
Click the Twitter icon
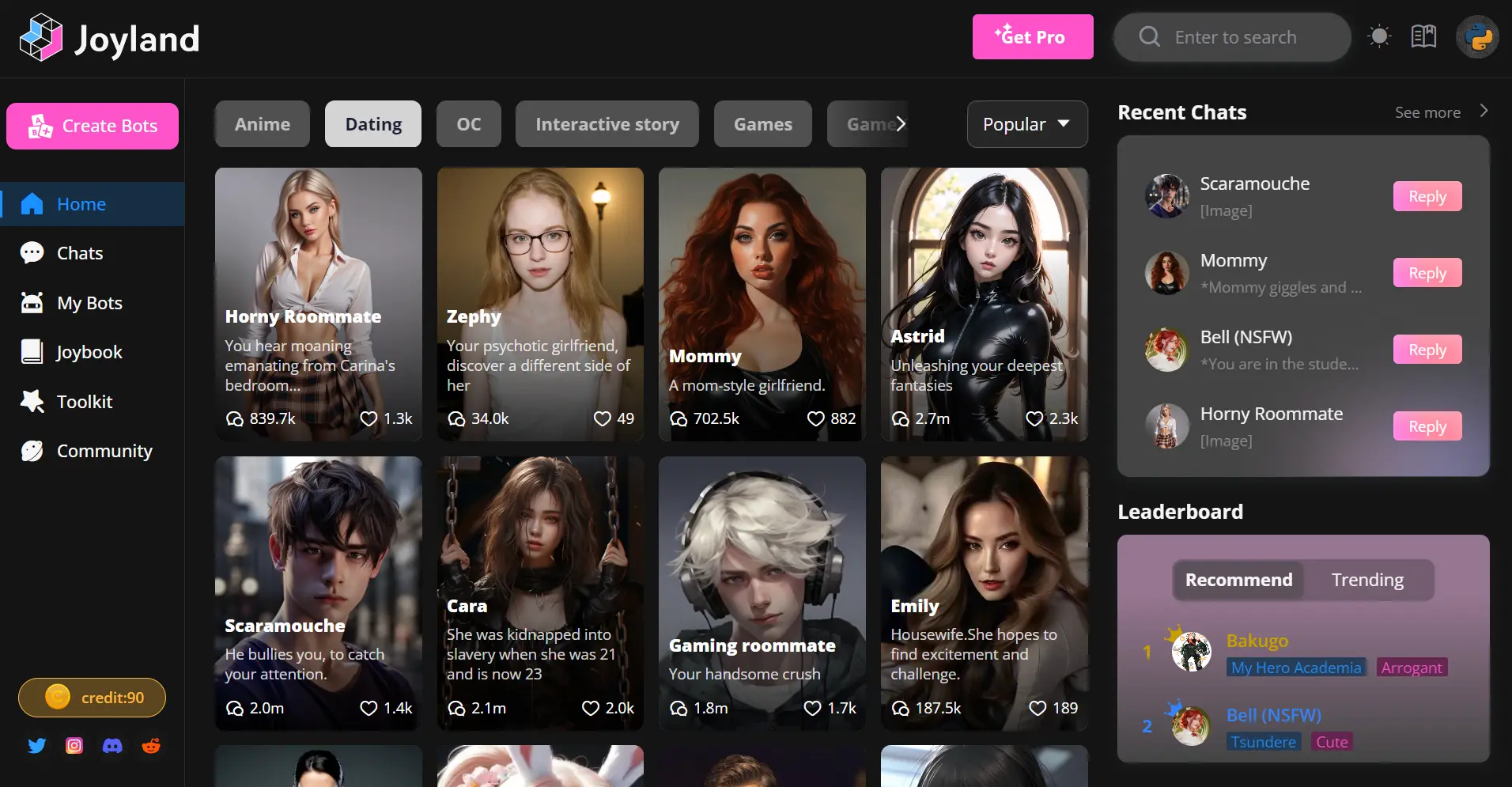(x=36, y=745)
